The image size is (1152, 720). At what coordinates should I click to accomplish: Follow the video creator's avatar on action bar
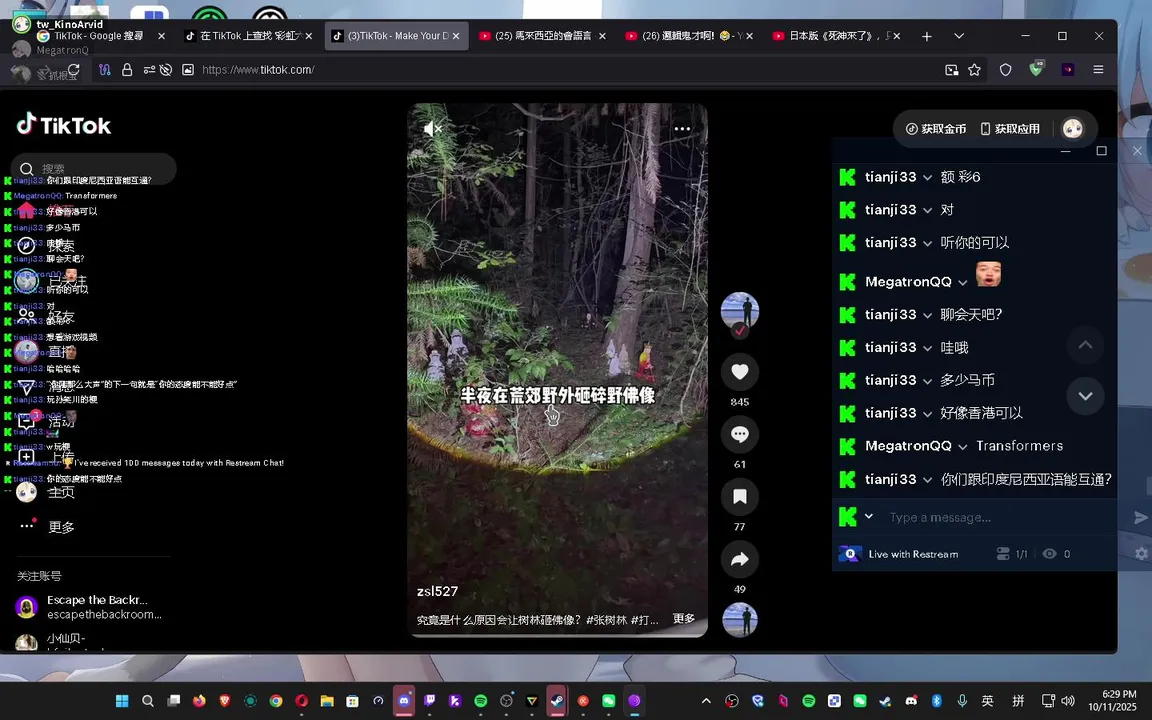click(x=739, y=312)
